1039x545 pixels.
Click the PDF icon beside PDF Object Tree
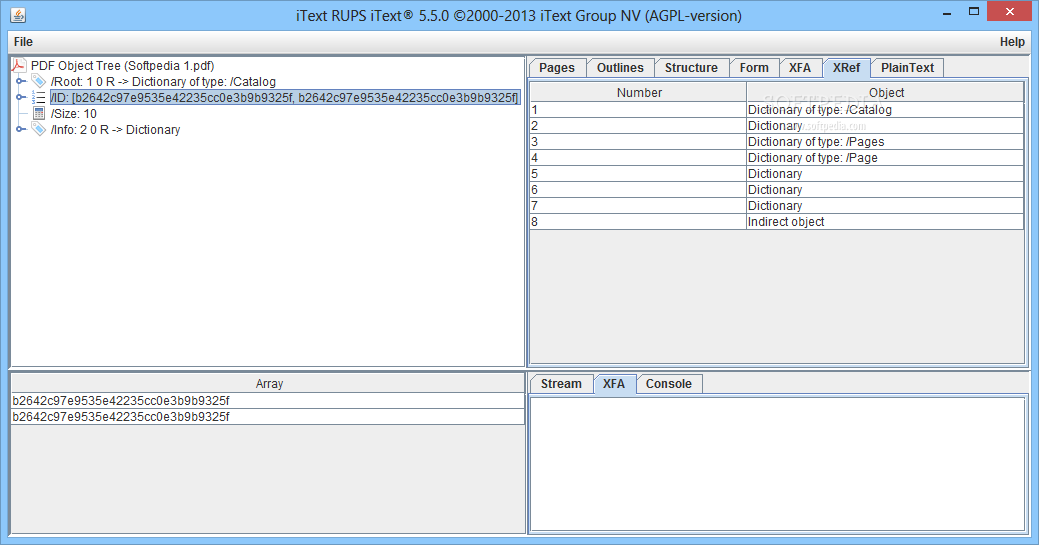(x=19, y=65)
